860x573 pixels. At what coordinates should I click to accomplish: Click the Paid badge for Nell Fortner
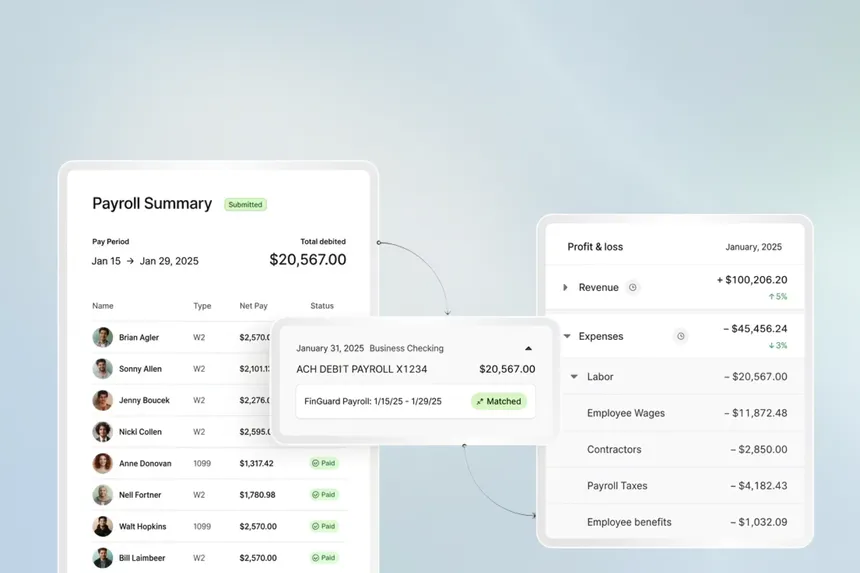(x=324, y=495)
